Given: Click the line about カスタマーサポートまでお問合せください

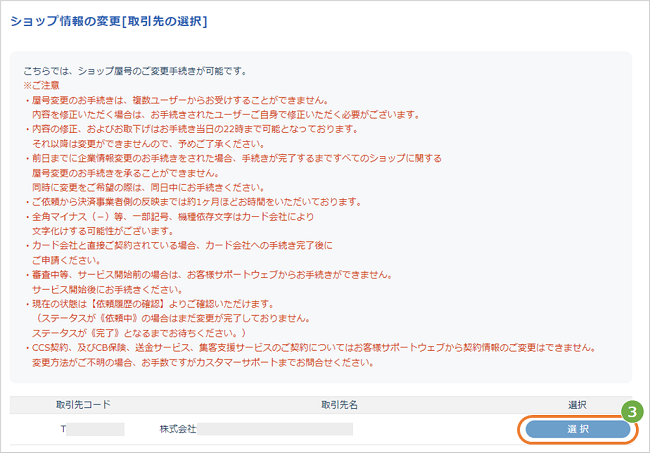Looking at the screenshot, I should coord(203,363).
